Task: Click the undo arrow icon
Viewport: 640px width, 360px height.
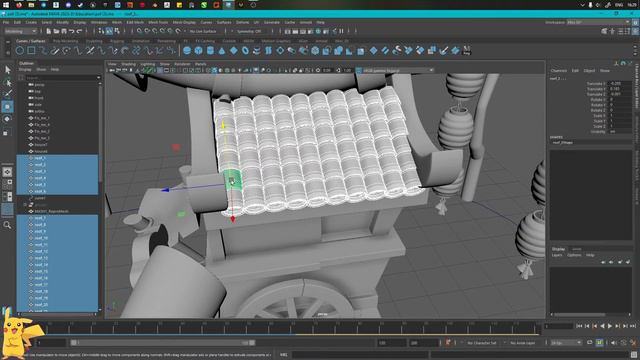Action: (x=72, y=31)
